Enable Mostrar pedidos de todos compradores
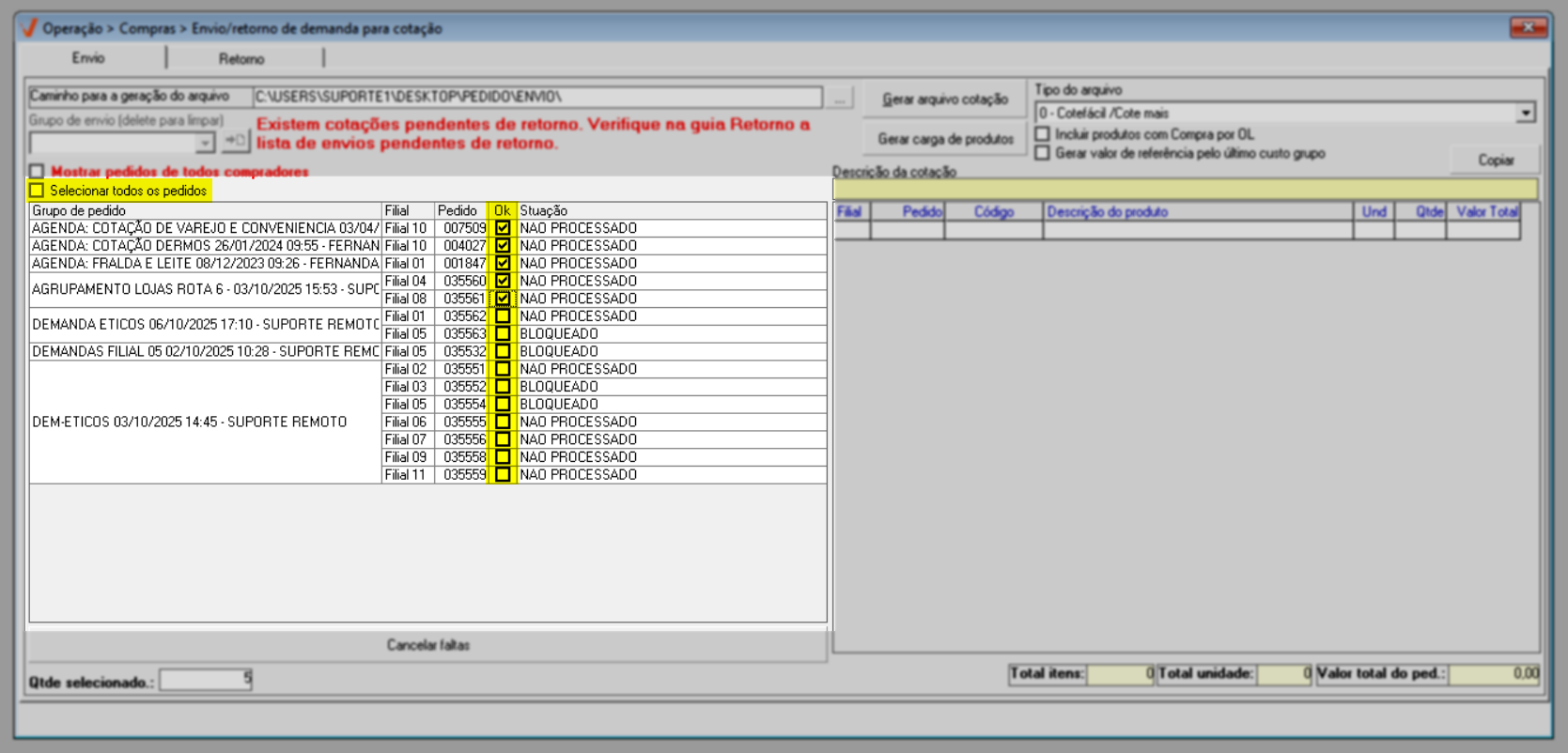The height and width of the screenshot is (753, 1568). pyautogui.click(x=37, y=172)
